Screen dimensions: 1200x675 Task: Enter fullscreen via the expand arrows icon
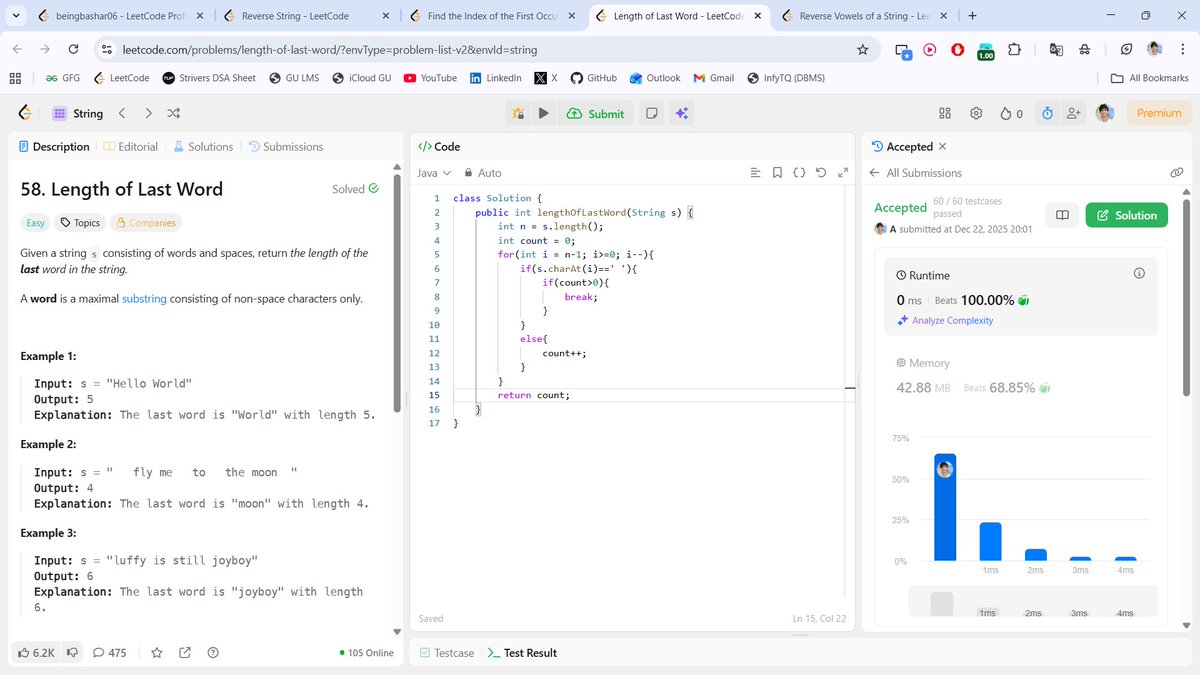(x=843, y=172)
